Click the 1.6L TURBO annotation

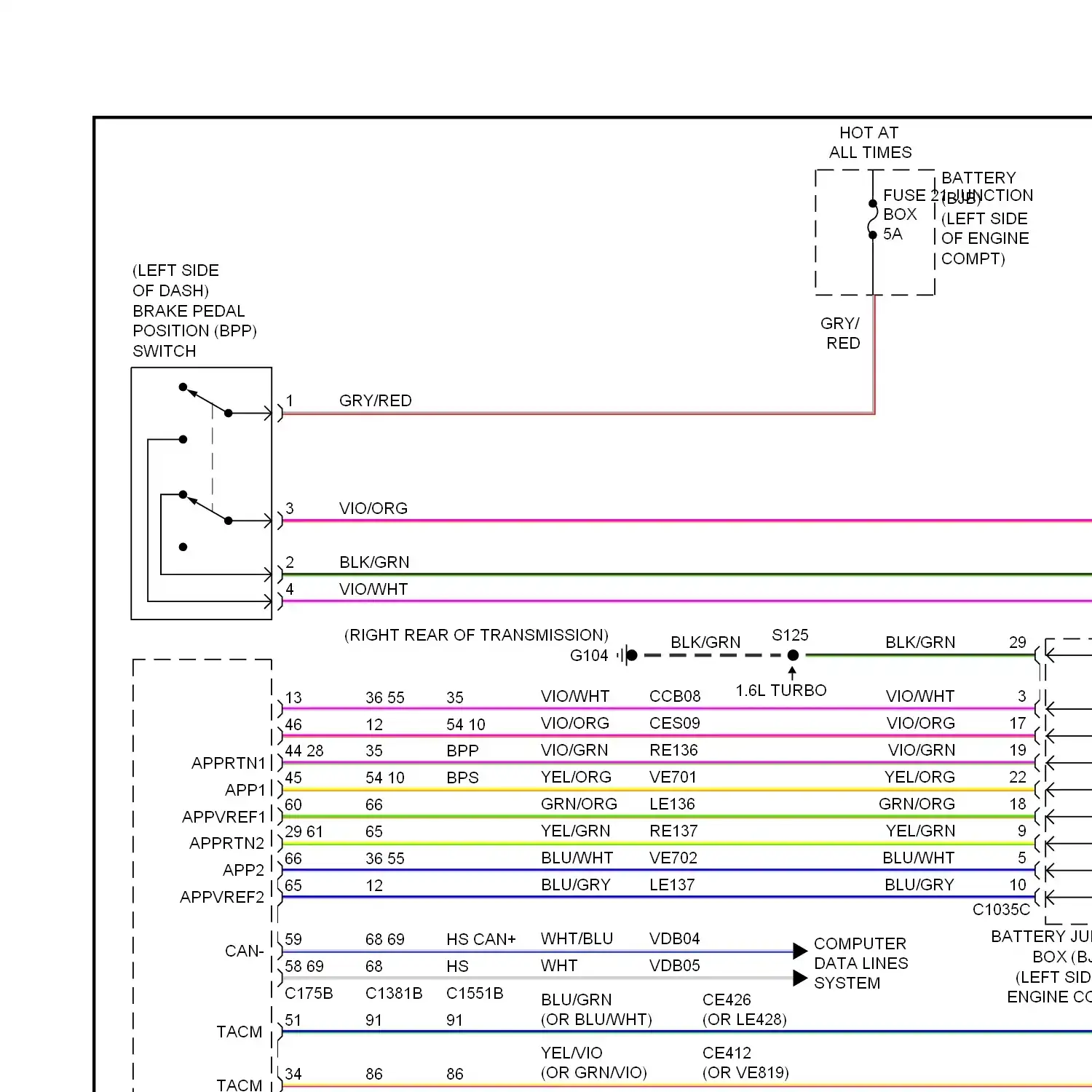(x=781, y=690)
